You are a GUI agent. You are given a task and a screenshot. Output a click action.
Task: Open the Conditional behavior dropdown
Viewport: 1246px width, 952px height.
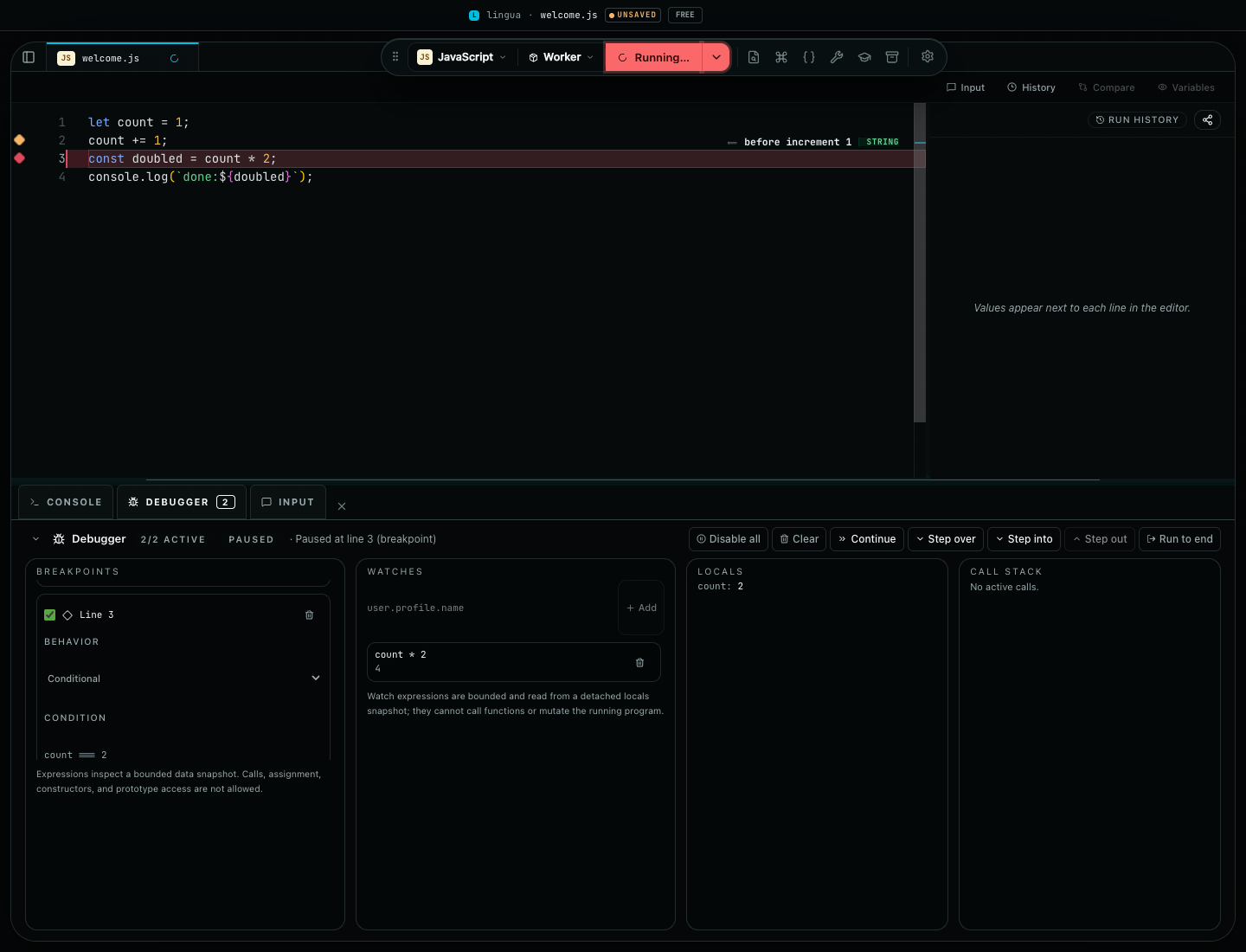point(183,679)
